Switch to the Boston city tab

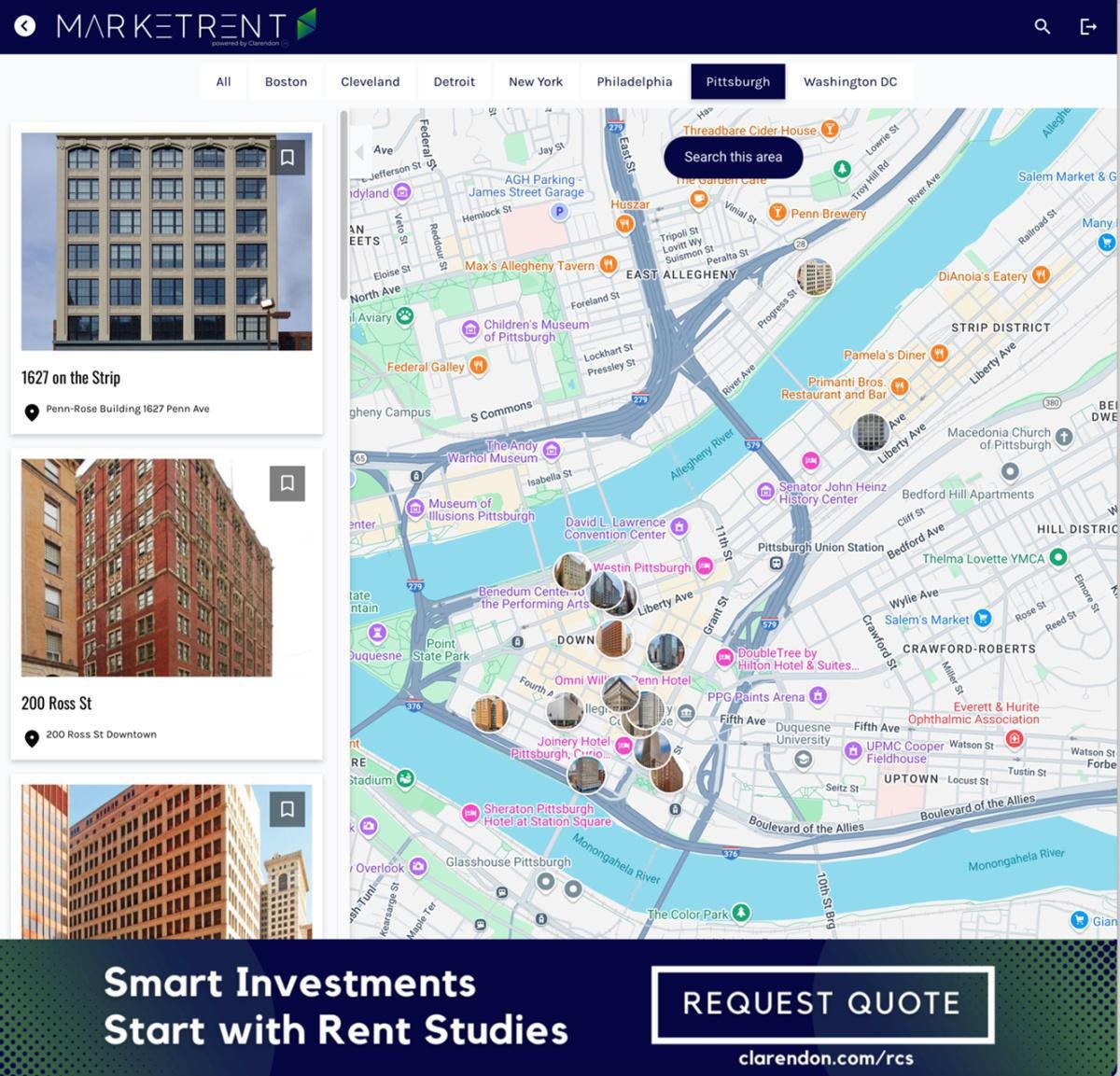285,81
